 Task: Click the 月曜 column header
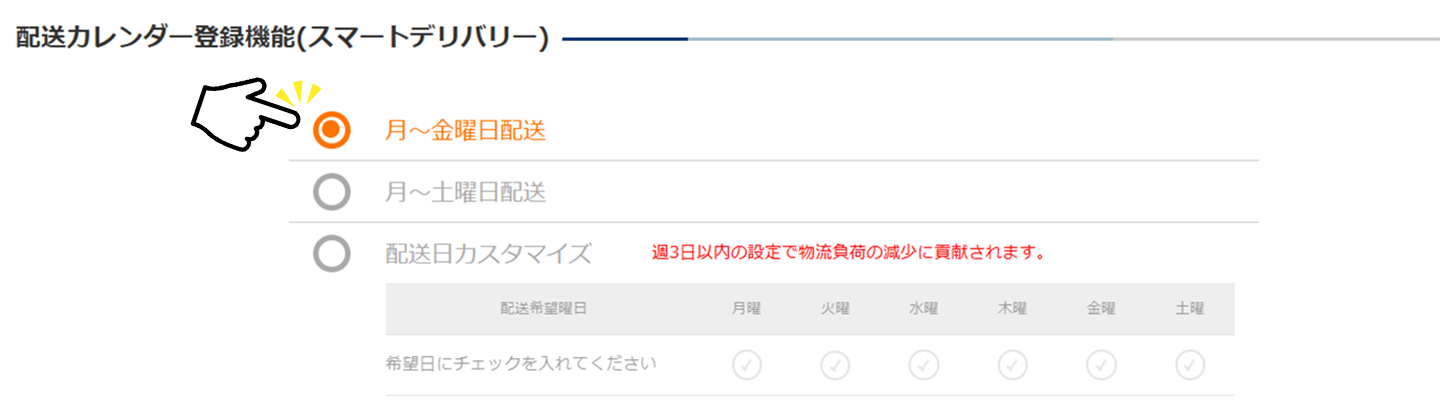[746, 309]
